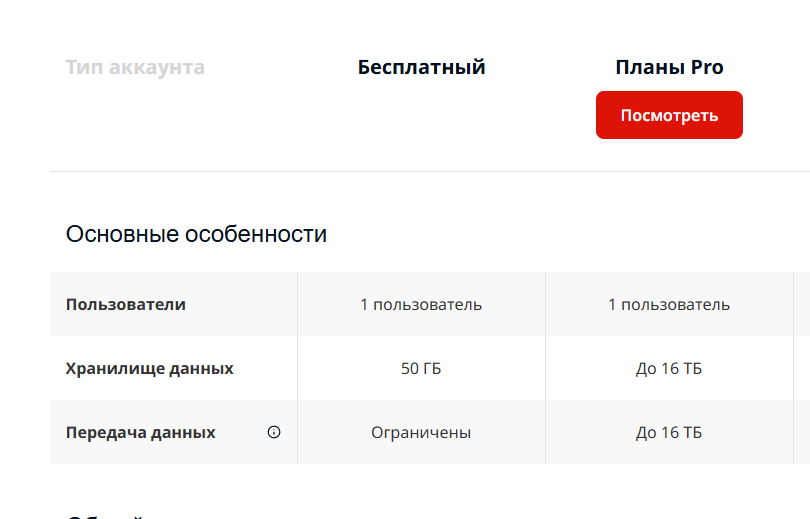Click empty area under the Бесплатный header
The image size is (810, 519).
coord(421,120)
